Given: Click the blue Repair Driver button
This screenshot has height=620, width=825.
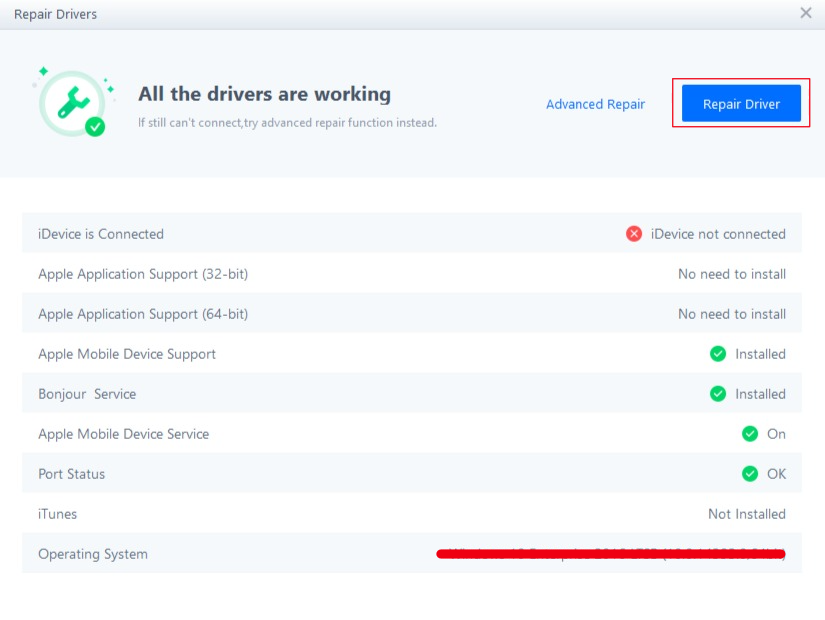Looking at the screenshot, I should click(741, 103).
